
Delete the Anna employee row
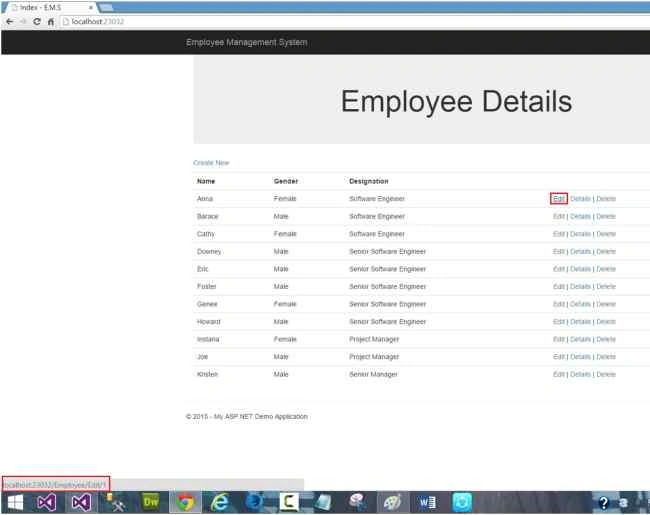[x=606, y=199]
